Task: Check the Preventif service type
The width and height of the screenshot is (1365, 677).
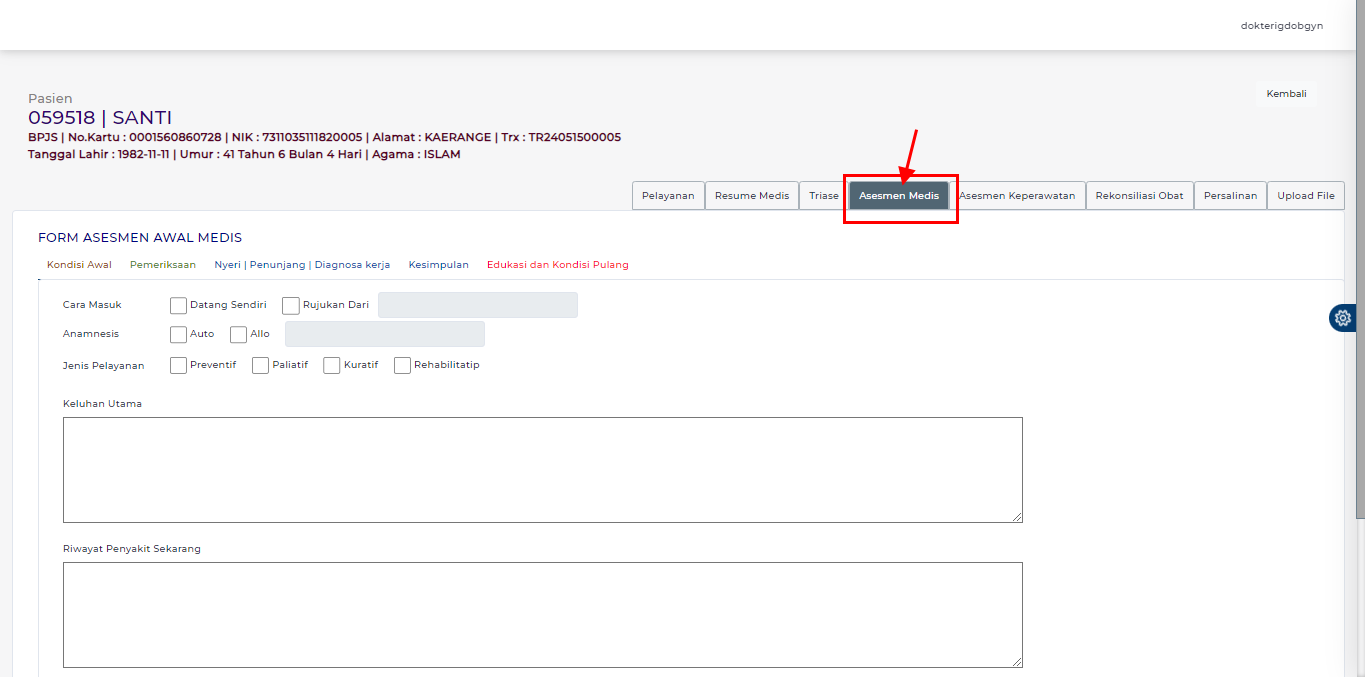Action: click(178, 365)
